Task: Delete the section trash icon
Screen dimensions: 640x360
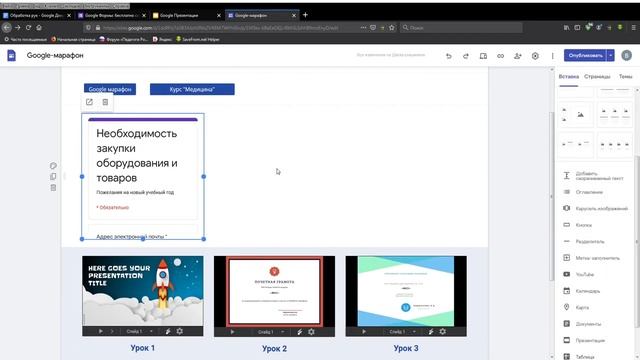Action: pos(53,188)
